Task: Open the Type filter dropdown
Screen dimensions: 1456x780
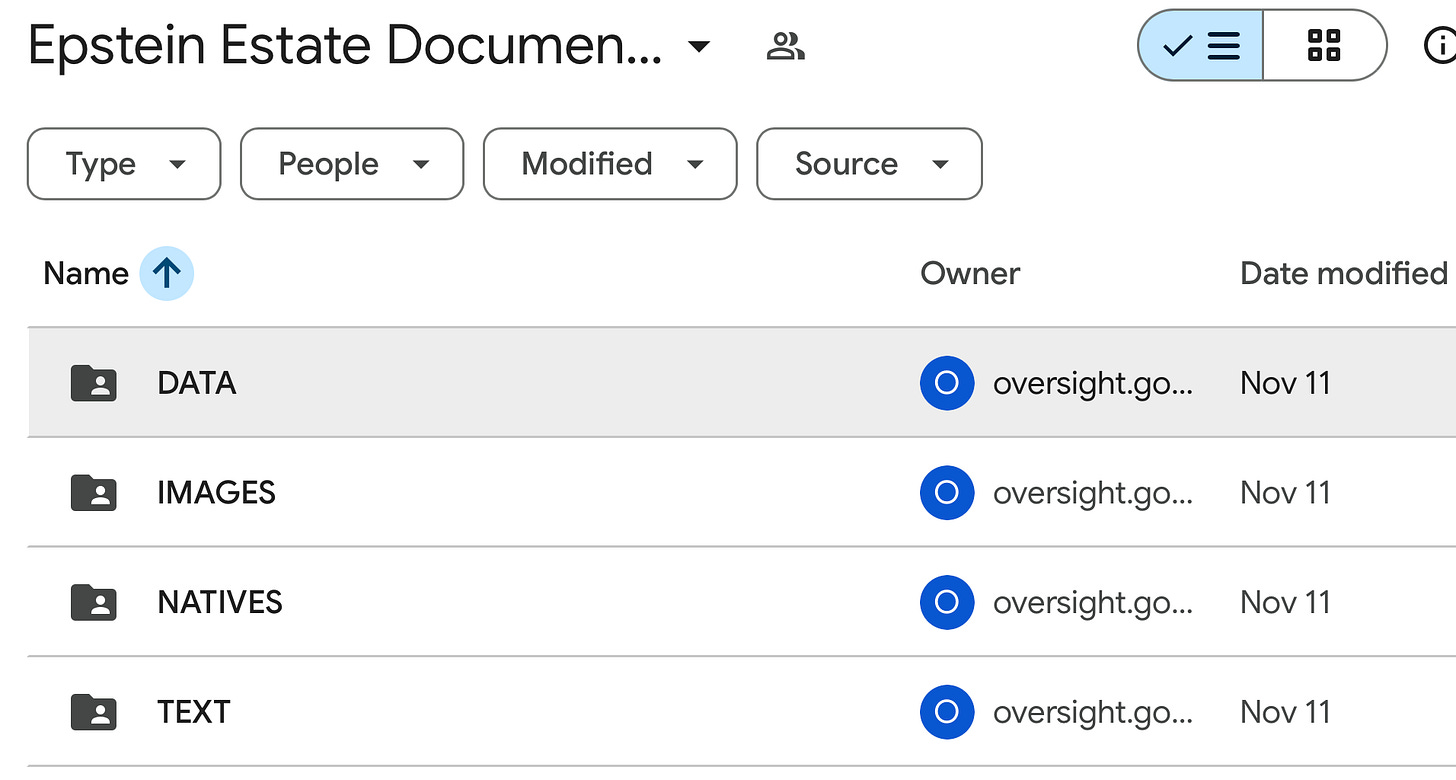Action: click(x=124, y=164)
